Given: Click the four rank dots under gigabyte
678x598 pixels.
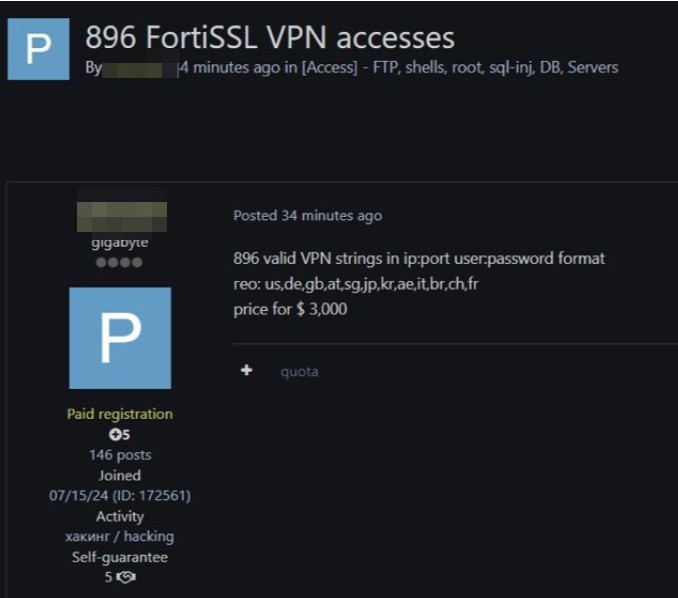Looking at the screenshot, I should pos(120,263).
